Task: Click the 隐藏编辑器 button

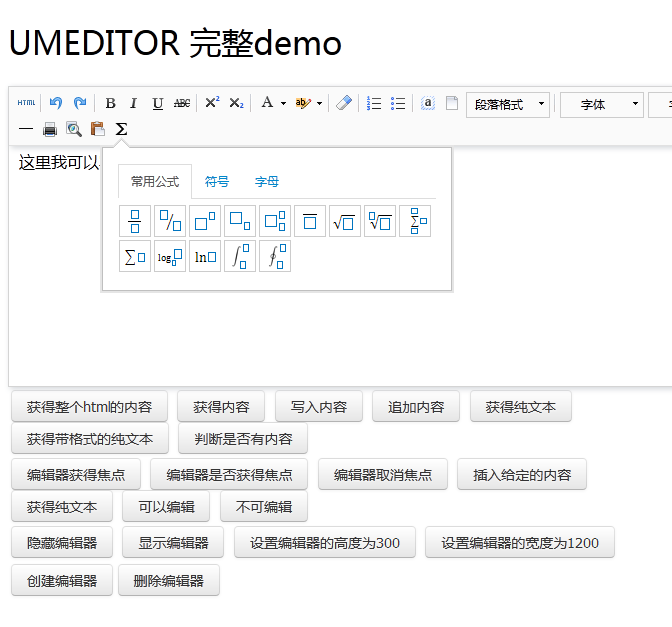Action: [62, 543]
